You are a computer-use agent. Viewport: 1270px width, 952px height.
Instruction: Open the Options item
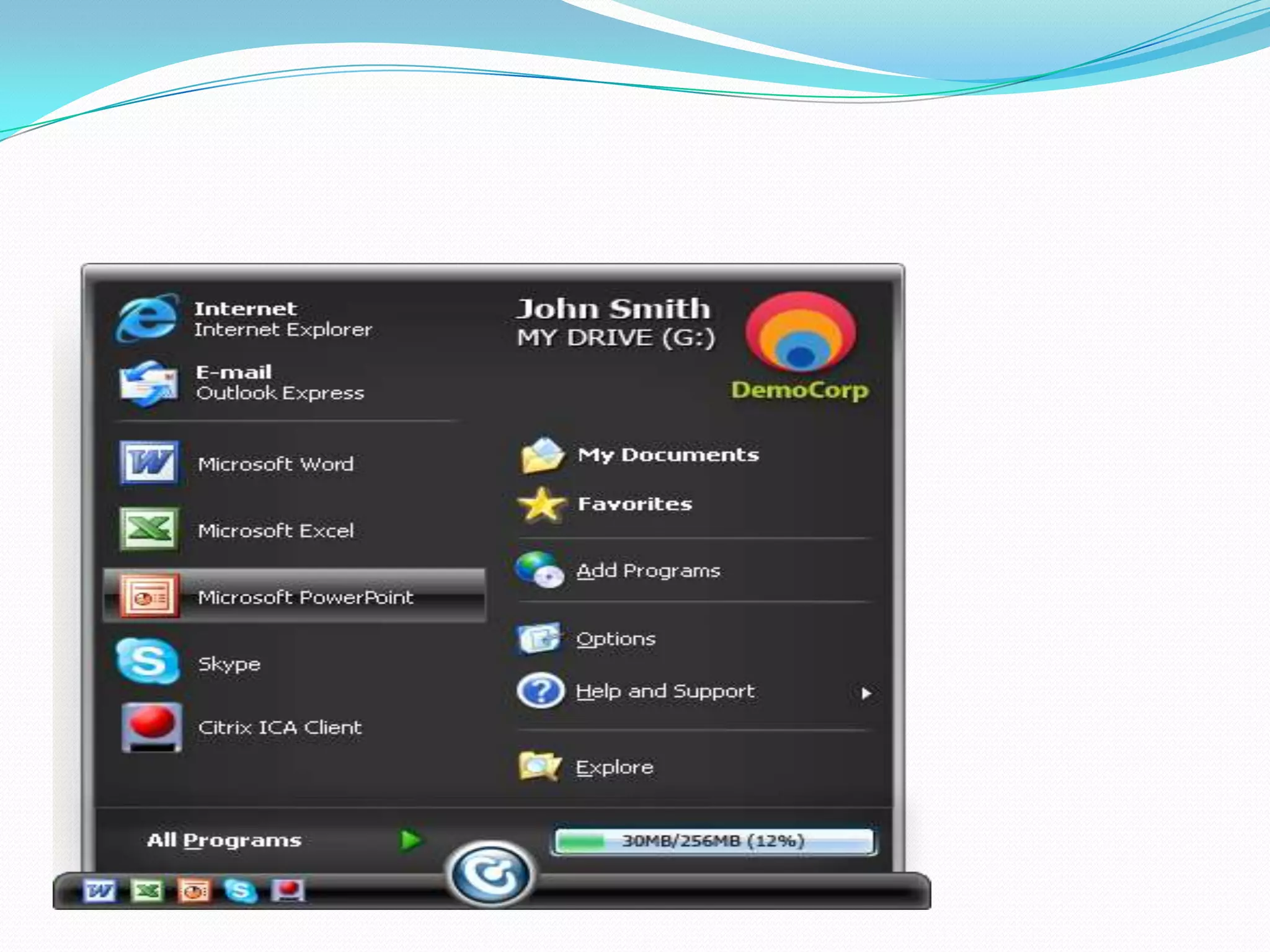tap(615, 638)
